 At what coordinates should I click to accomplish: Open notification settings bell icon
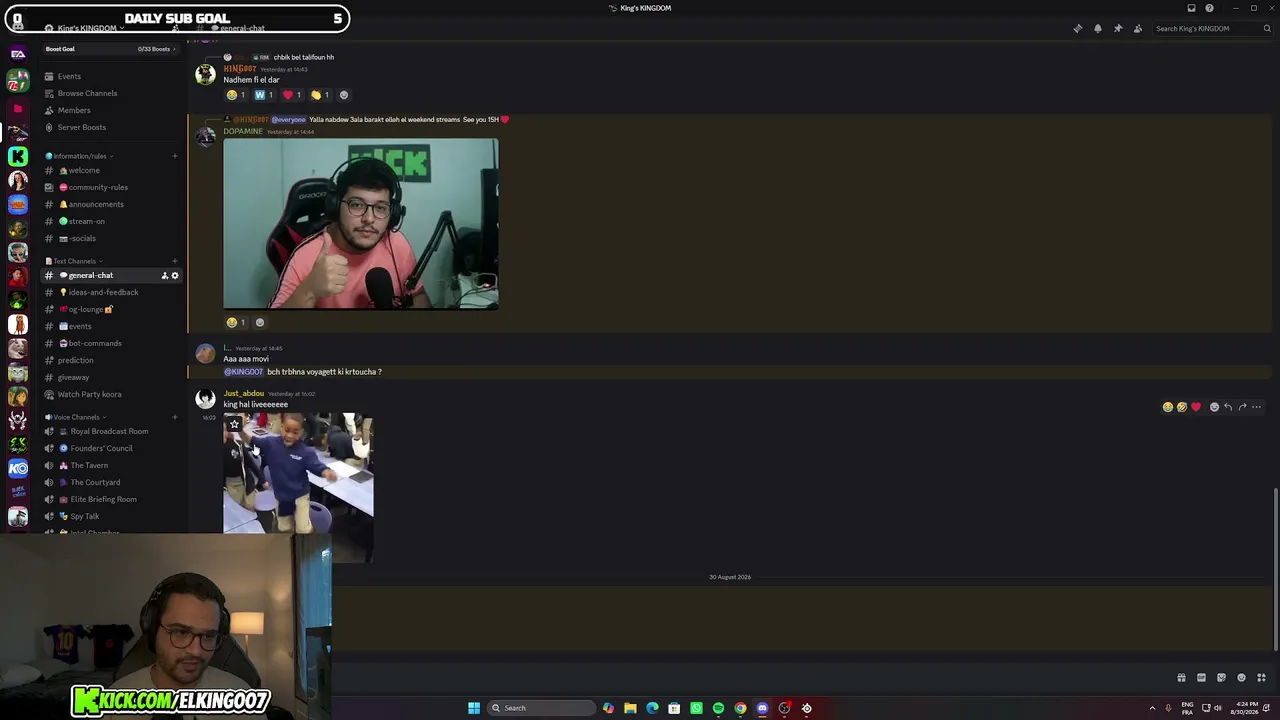click(1098, 28)
